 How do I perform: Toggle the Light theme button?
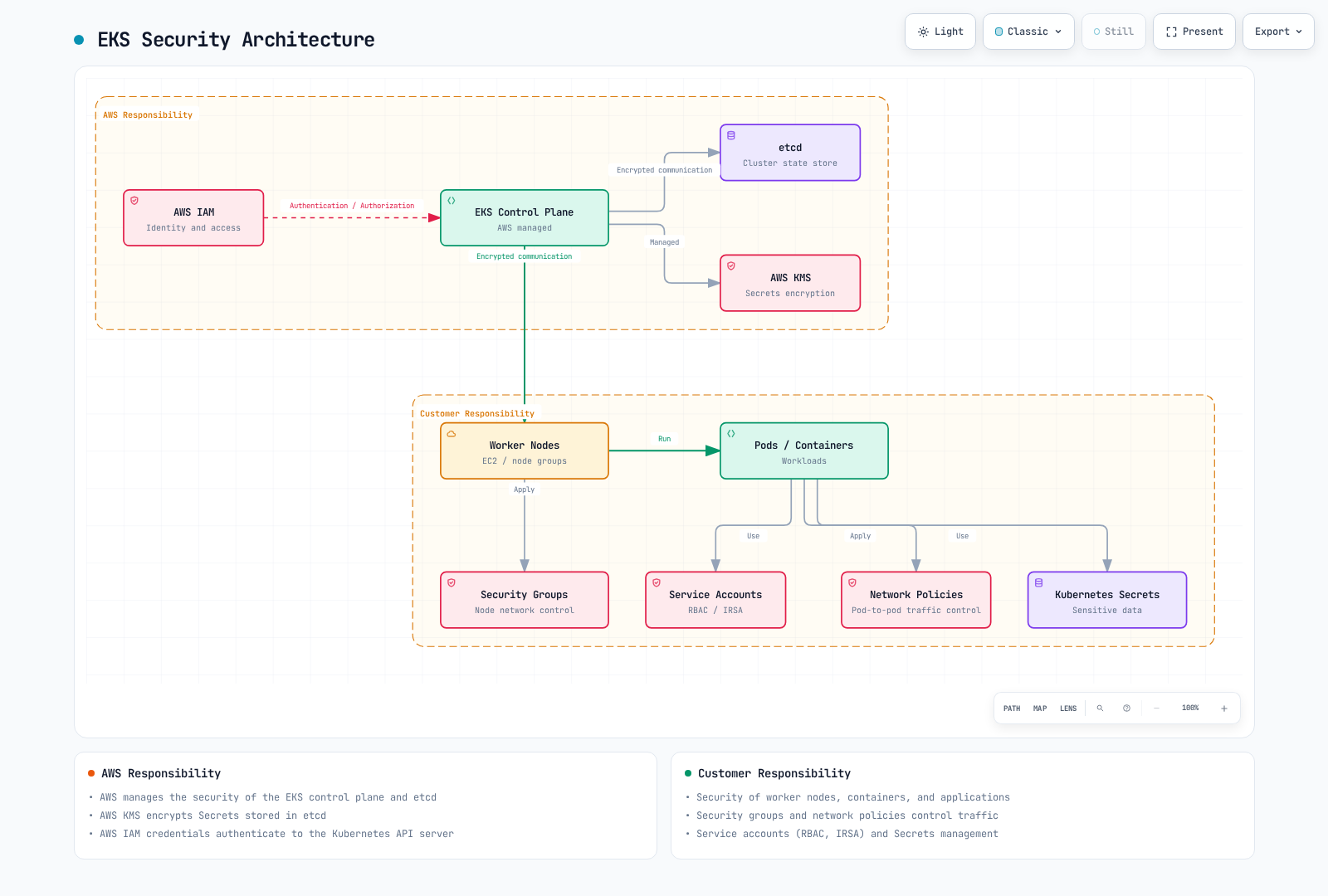pyautogui.click(x=940, y=32)
